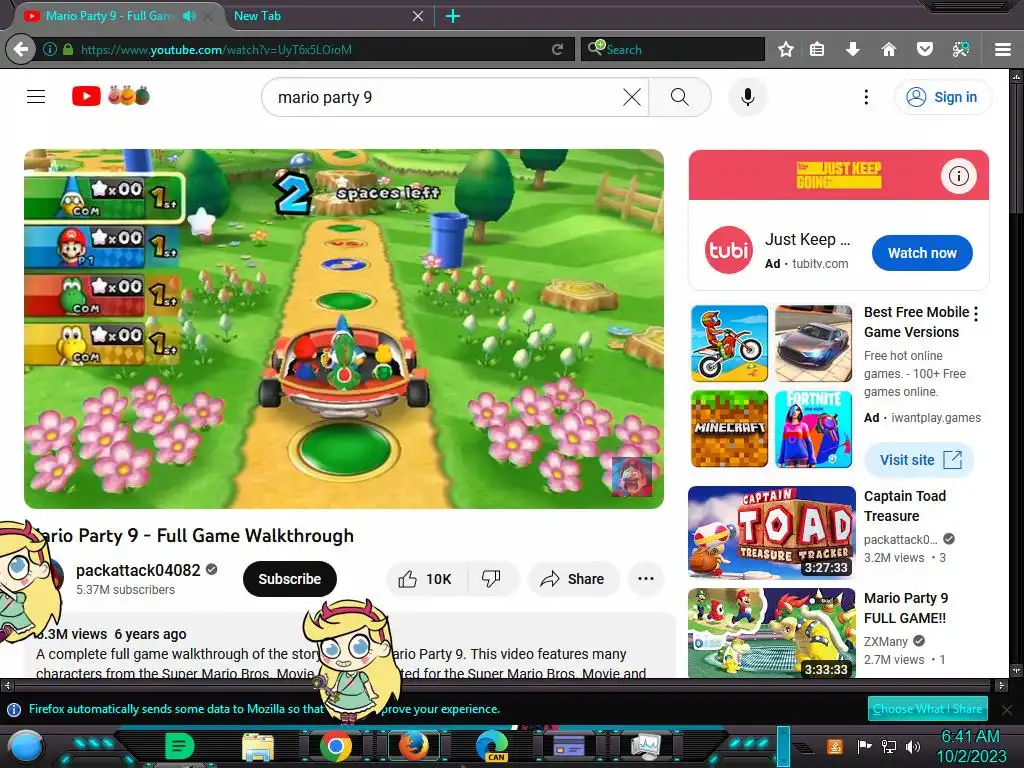The height and width of the screenshot is (768, 1024).
Task: Reload the page with the refresh icon
Action: pyautogui.click(x=557, y=49)
